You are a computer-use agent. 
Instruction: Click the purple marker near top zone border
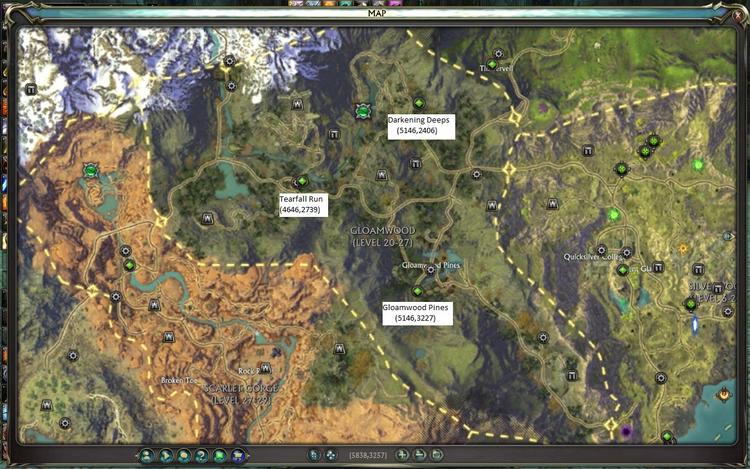coord(543,108)
